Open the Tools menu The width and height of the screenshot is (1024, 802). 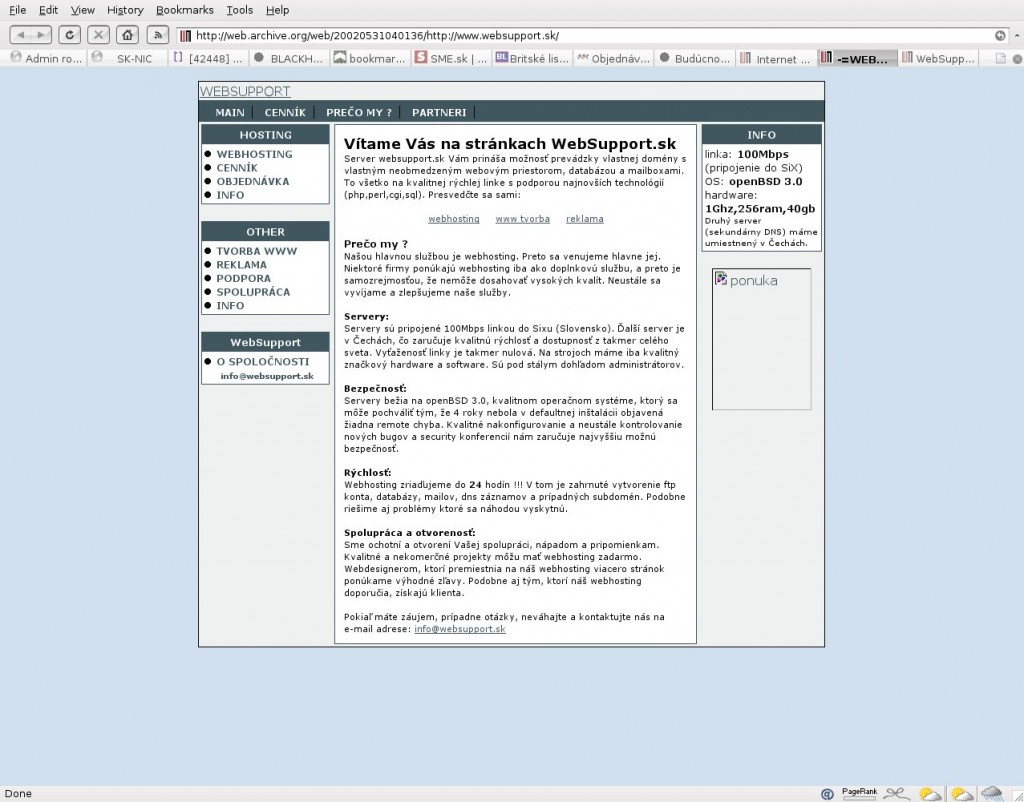click(x=239, y=10)
